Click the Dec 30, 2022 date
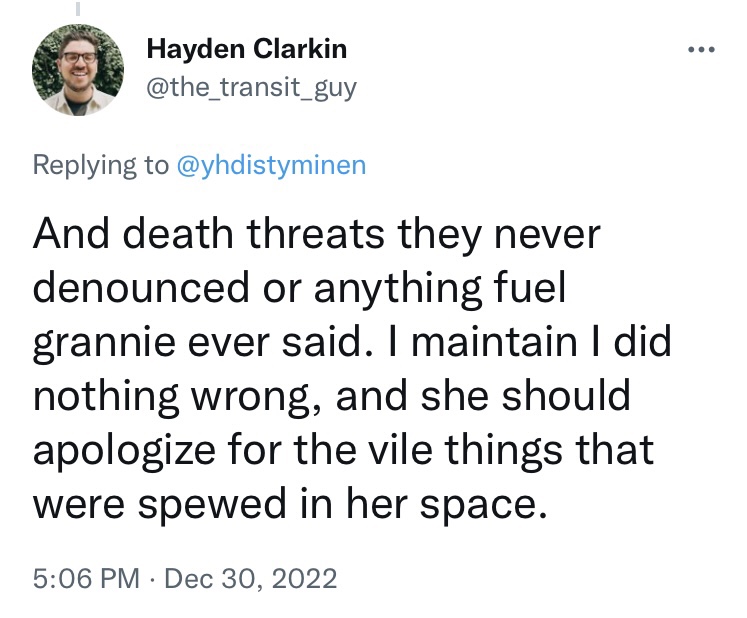The image size is (747, 618). (x=252, y=577)
